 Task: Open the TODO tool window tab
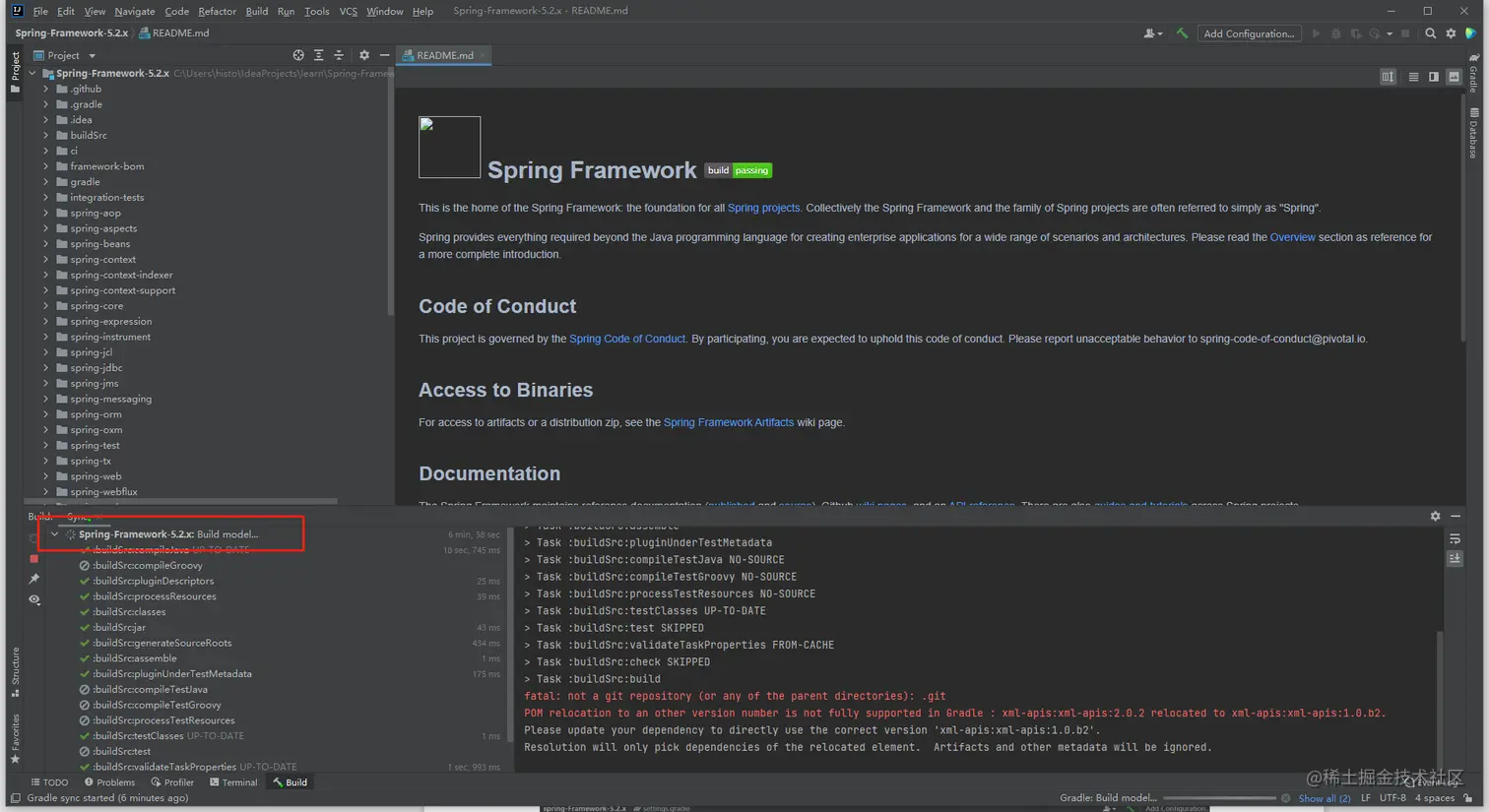(49, 782)
